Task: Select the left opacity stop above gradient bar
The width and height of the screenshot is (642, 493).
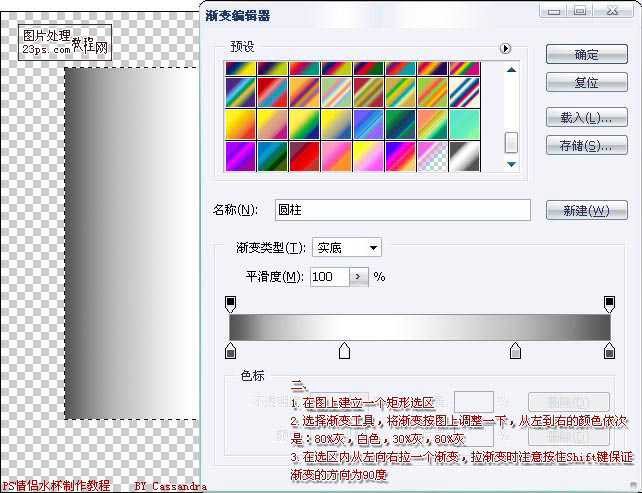Action: click(x=231, y=304)
